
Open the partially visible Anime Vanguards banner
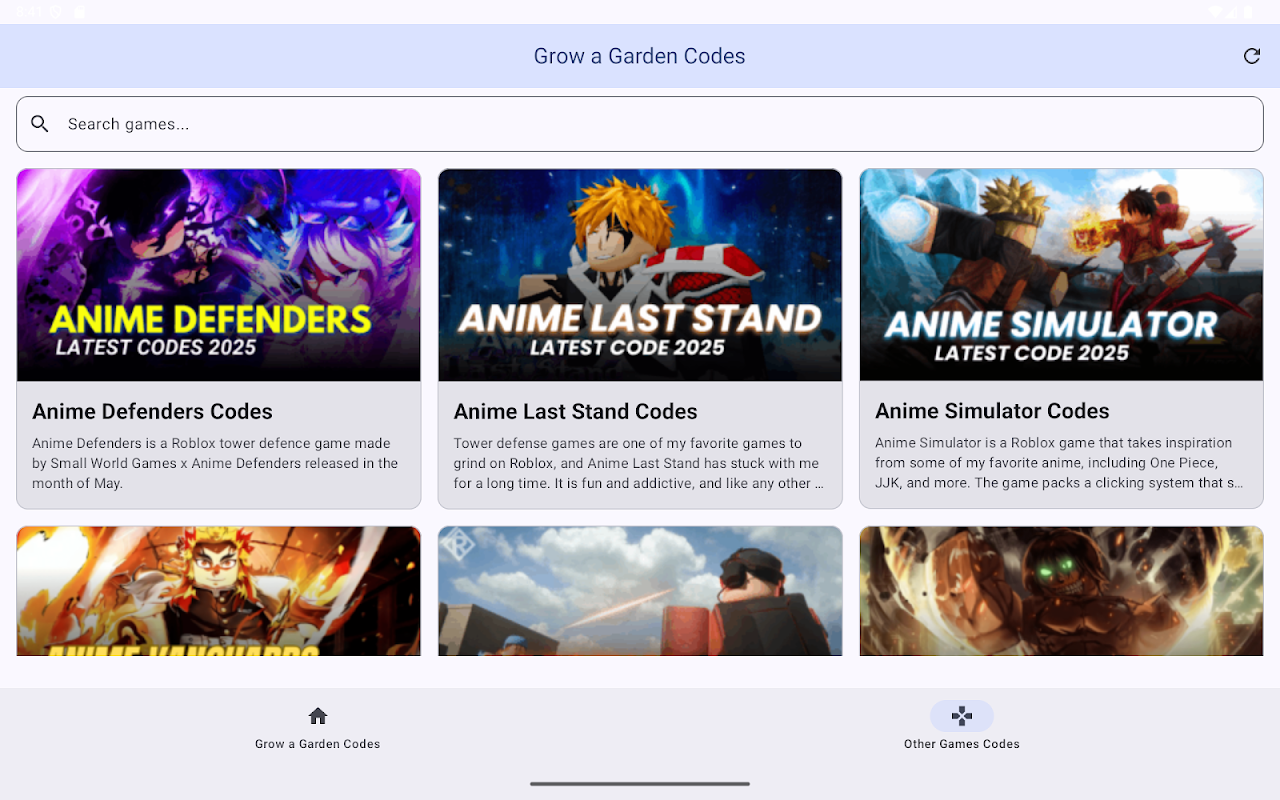point(219,591)
